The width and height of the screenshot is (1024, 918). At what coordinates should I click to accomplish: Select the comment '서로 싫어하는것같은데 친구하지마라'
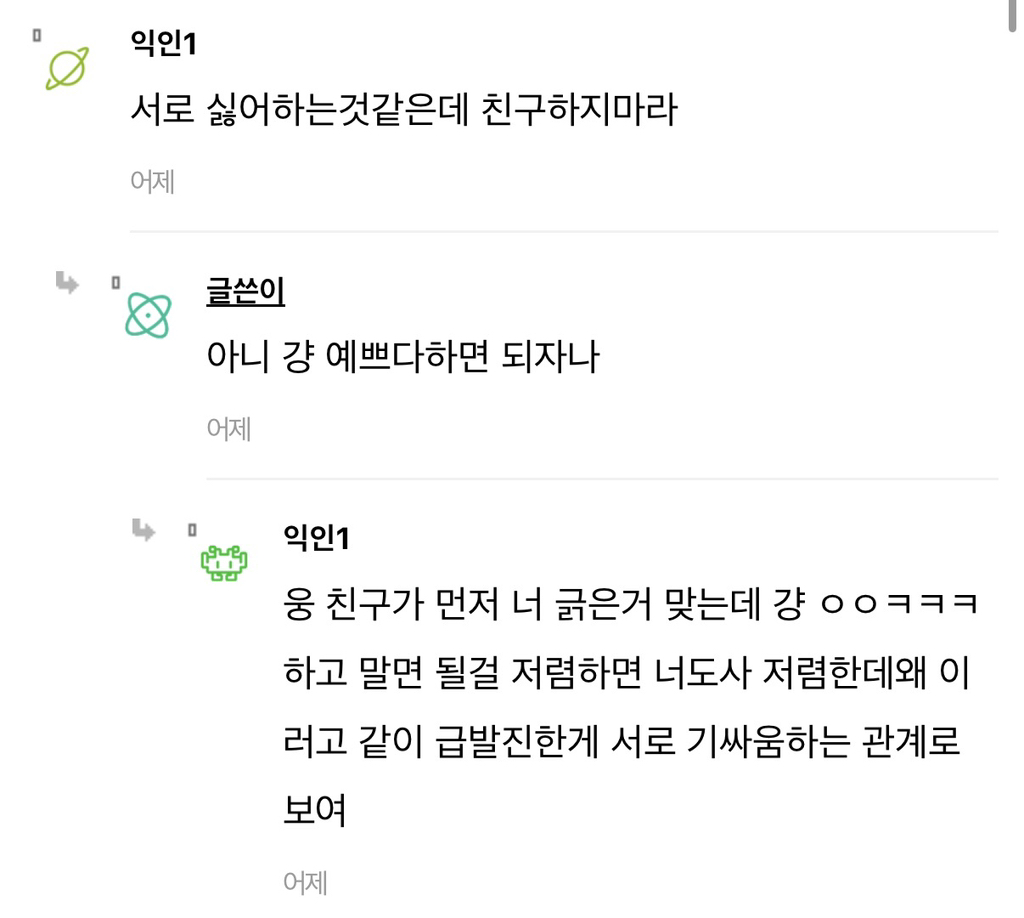[x=404, y=109]
